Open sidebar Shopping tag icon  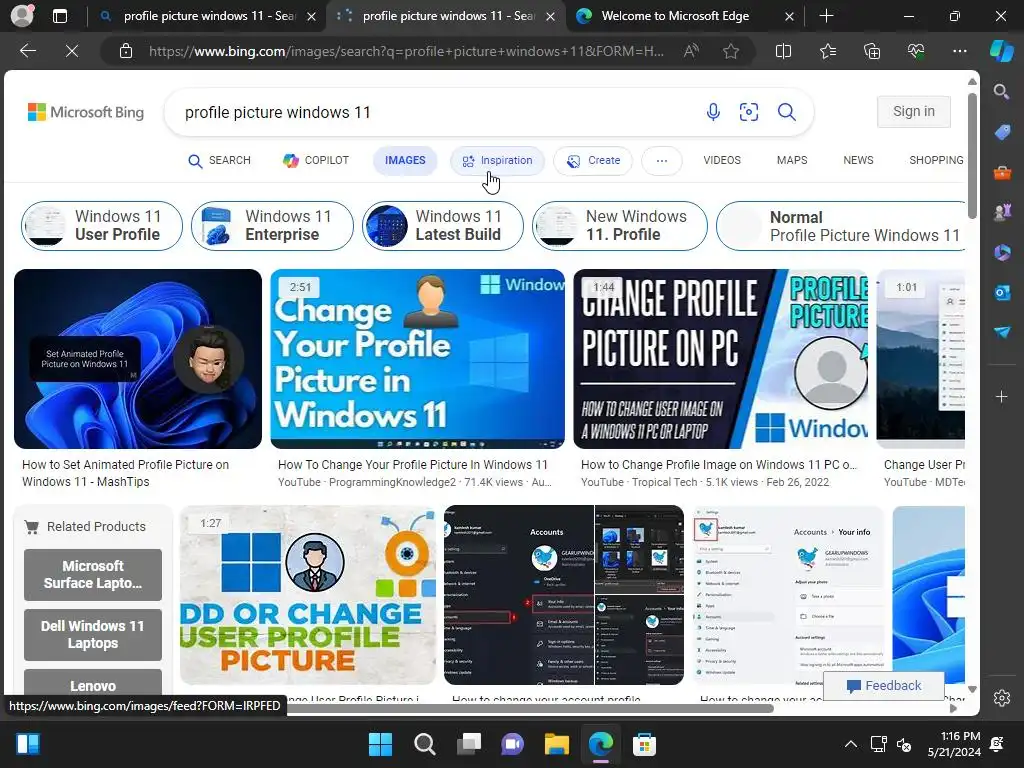pyautogui.click(x=1002, y=132)
